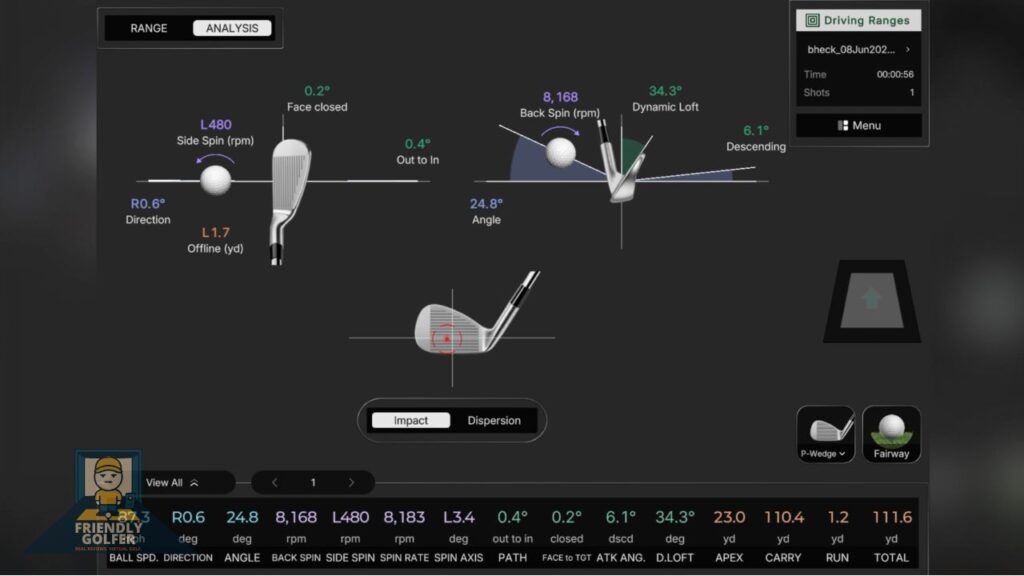This screenshot has height=576, width=1024.
Task: Click the 8,168 Back Spin value
Action: pos(560,97)
